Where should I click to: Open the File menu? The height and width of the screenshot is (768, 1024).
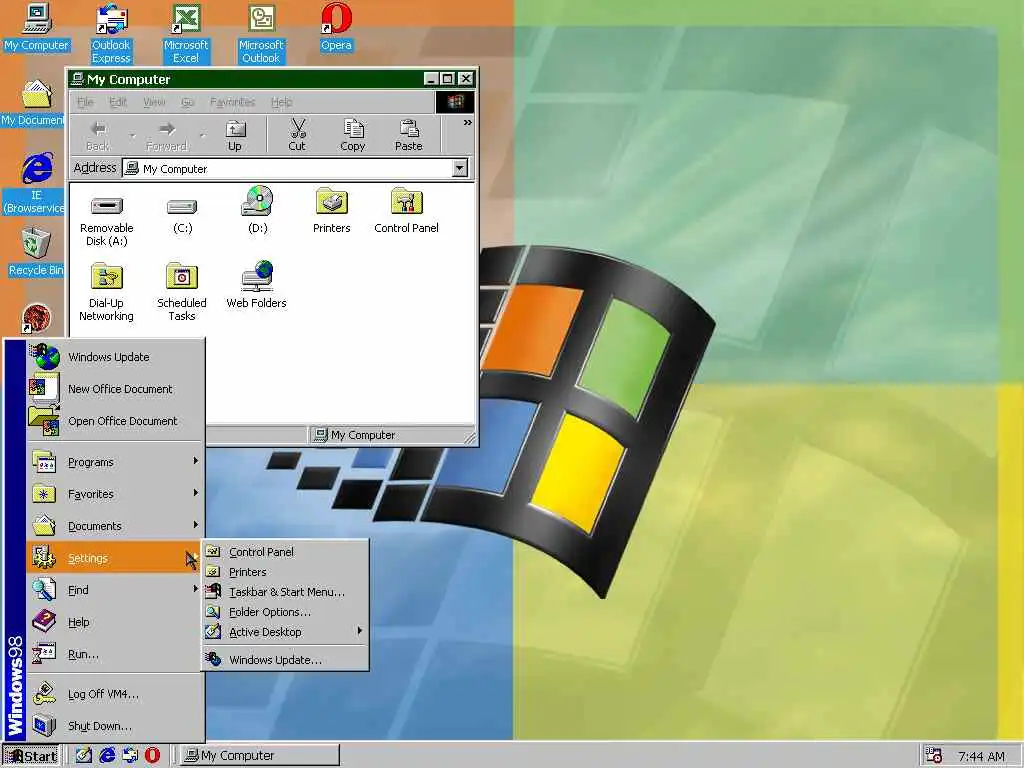tap(85, 102)
